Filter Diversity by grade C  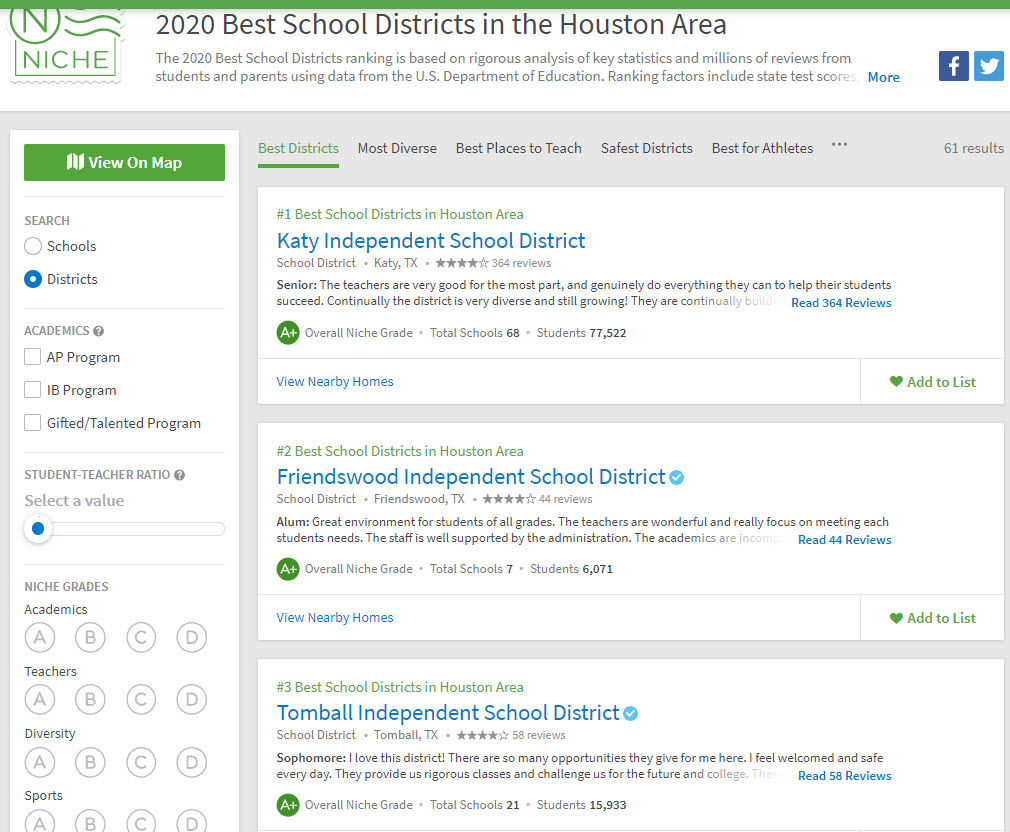(141, 762)
